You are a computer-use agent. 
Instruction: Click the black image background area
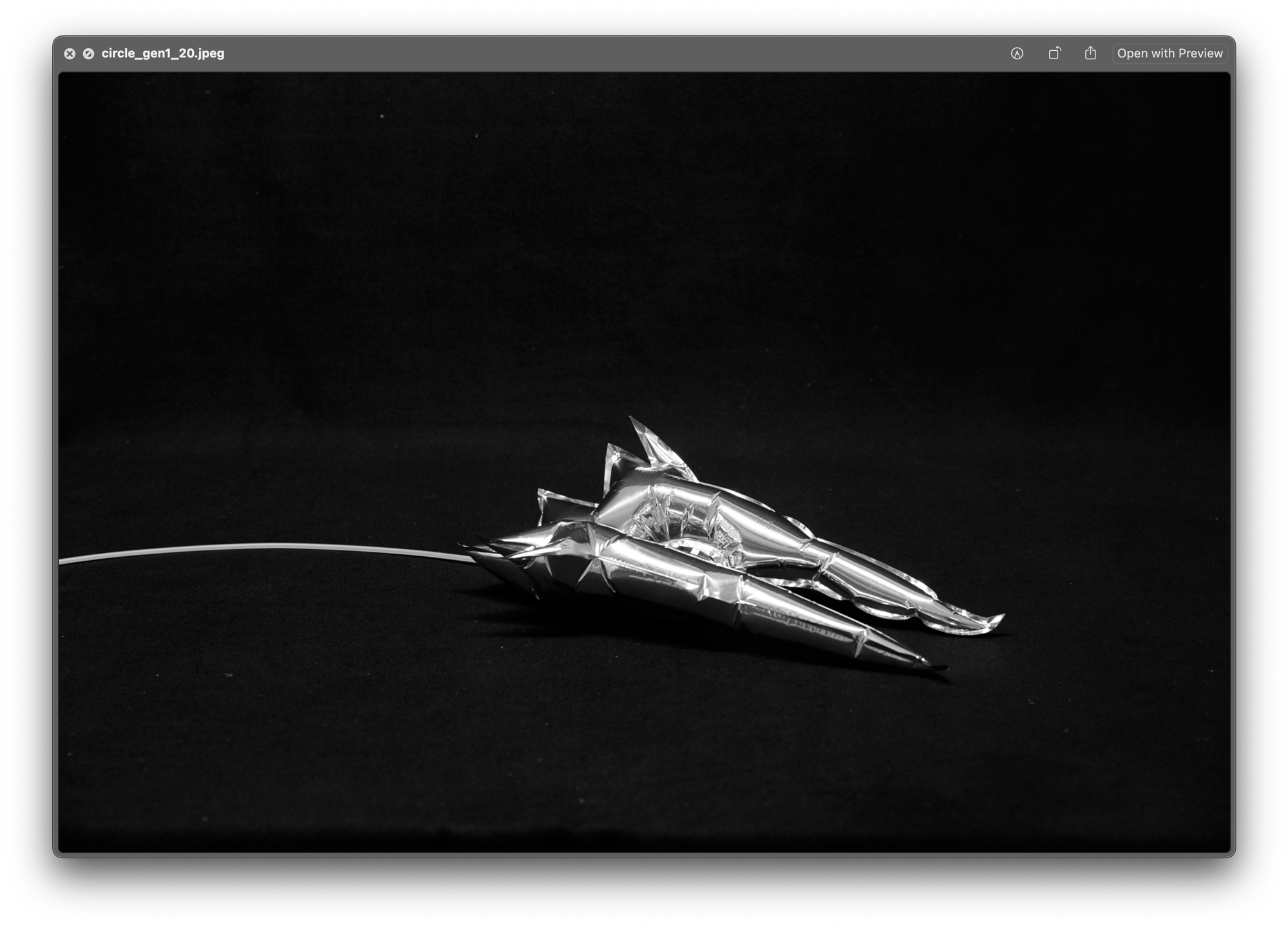click(322, 257)
